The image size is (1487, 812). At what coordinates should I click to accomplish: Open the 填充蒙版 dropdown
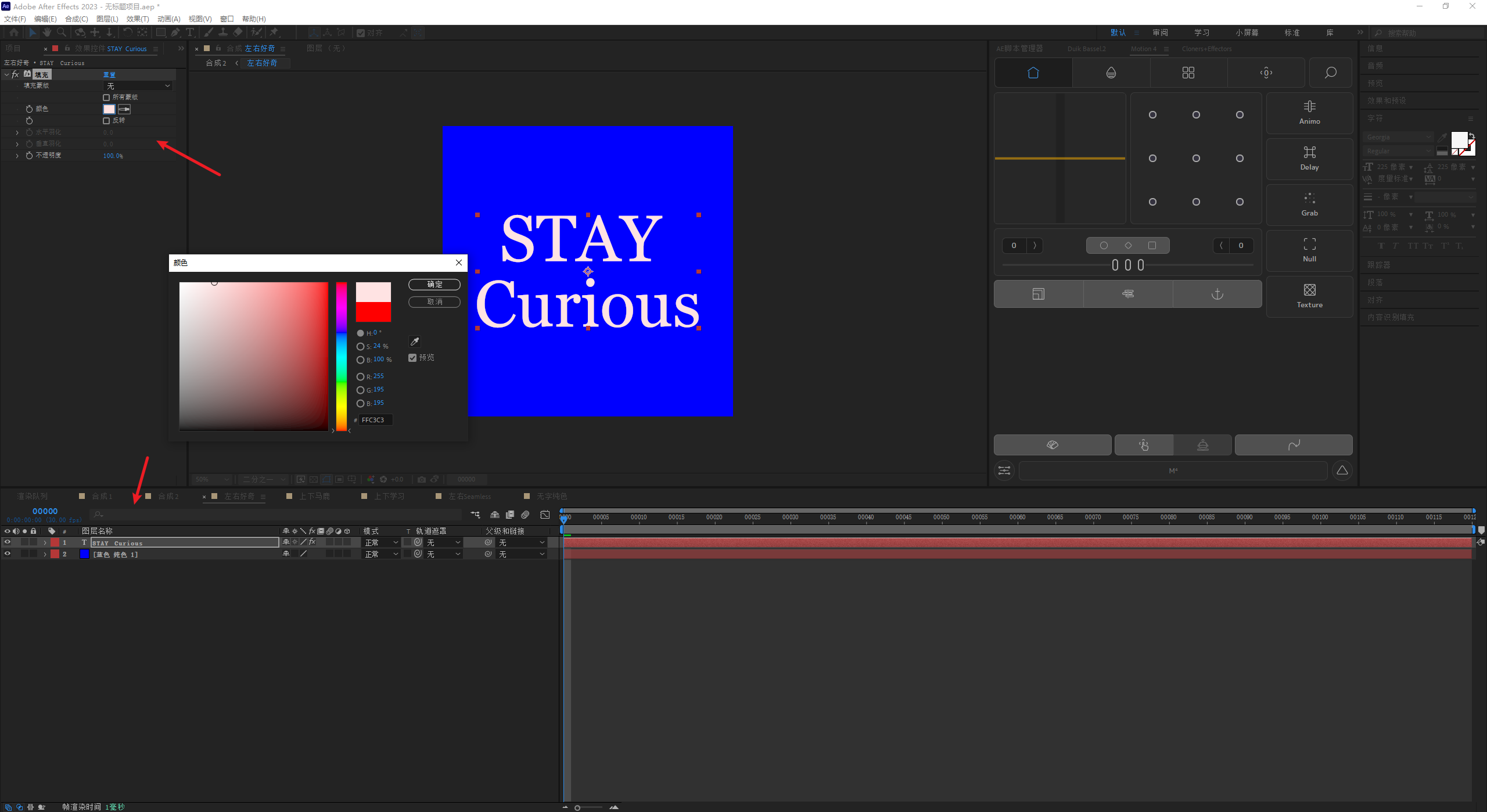tap(138, 86)
